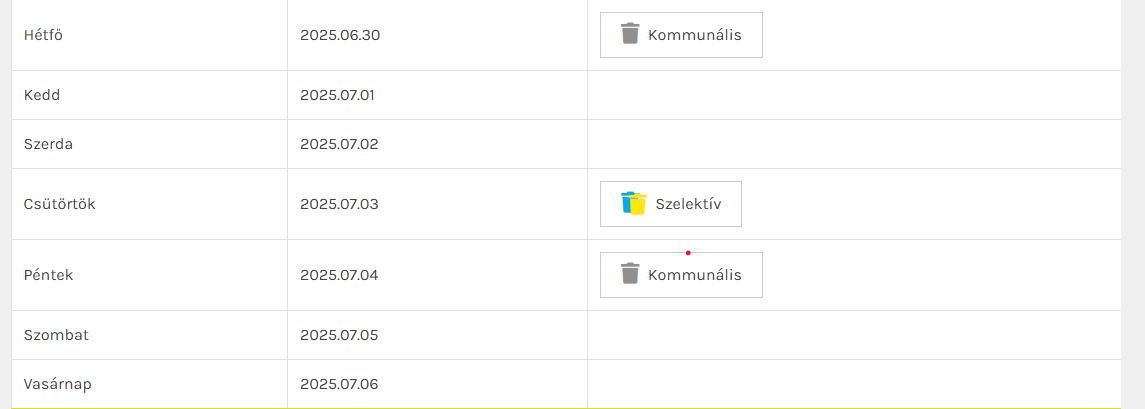Select the date 2025.07.01

tap(337, 95)
